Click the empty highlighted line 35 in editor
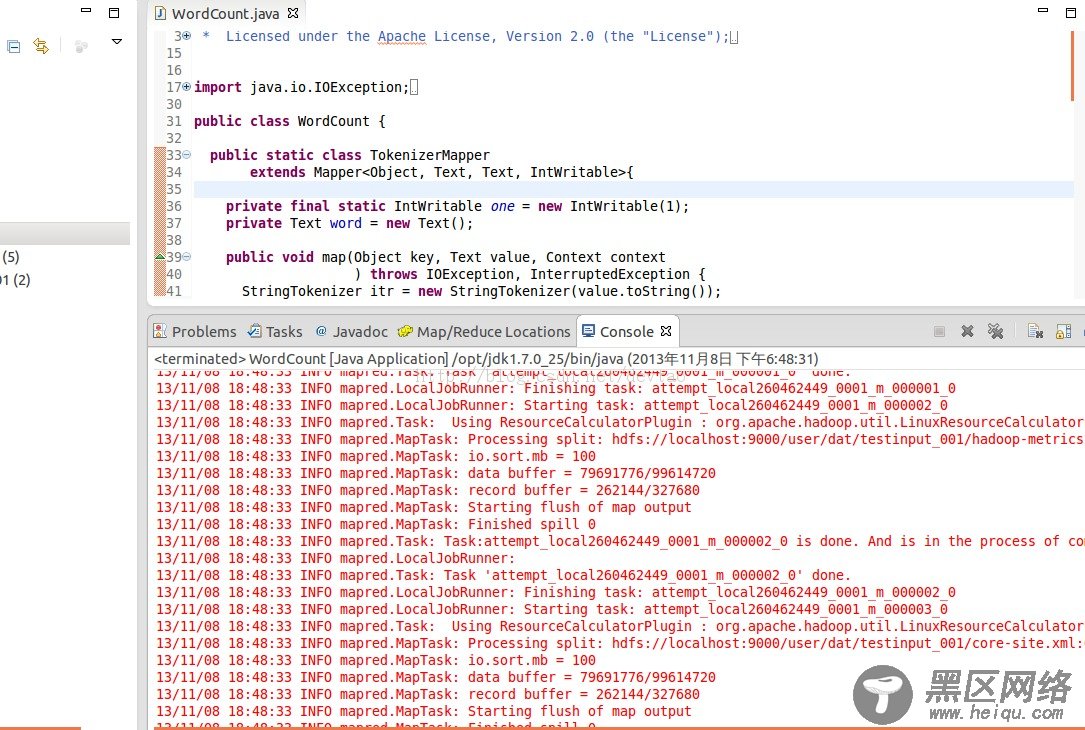The image size is (1085, 730). point(633,189)
